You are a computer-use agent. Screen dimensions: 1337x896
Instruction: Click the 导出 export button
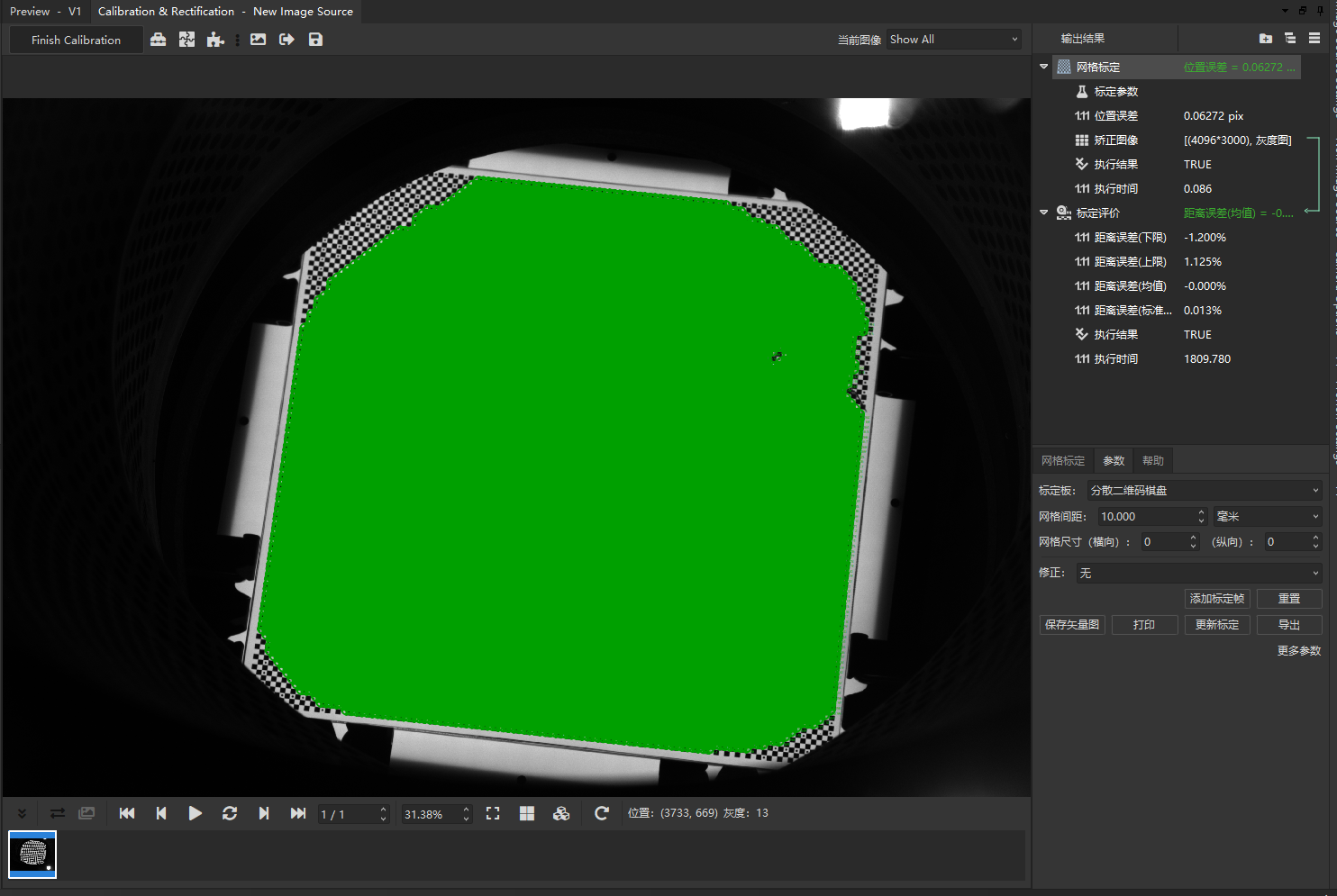pos(1289,625)
